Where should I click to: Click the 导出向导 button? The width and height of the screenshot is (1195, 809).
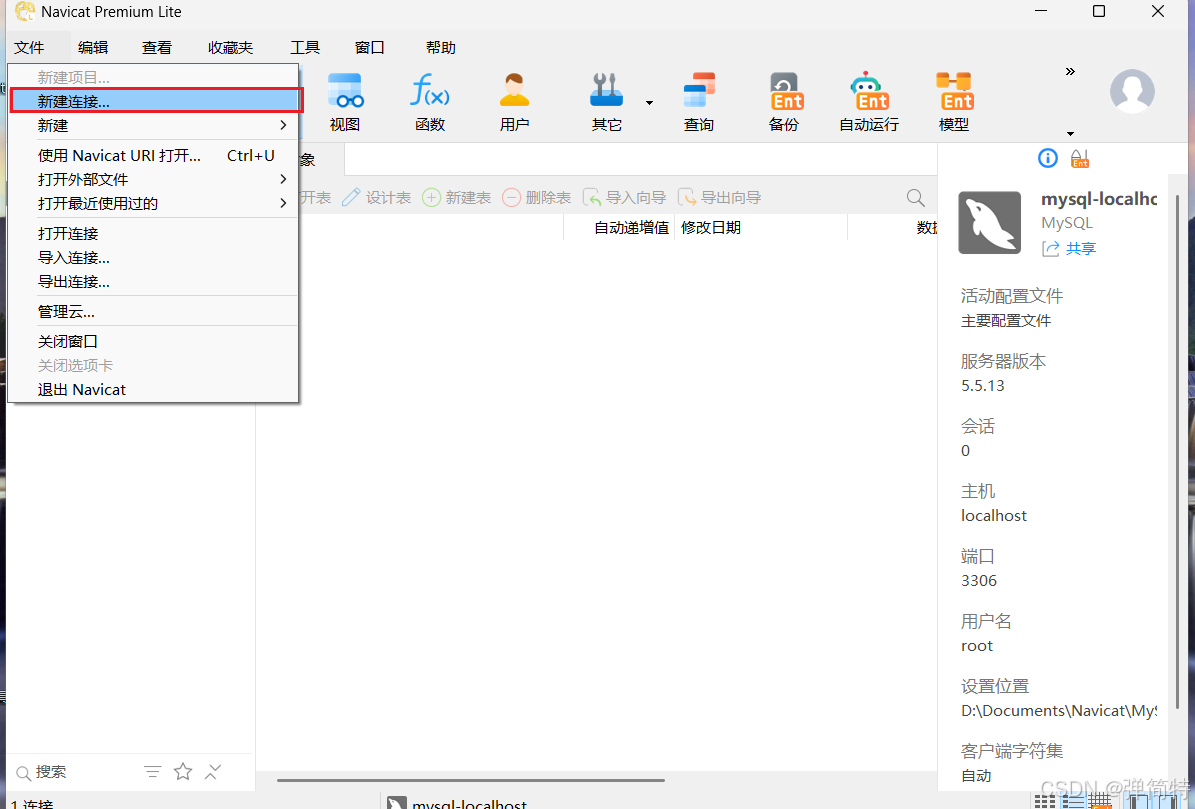[x=719, y=198]
